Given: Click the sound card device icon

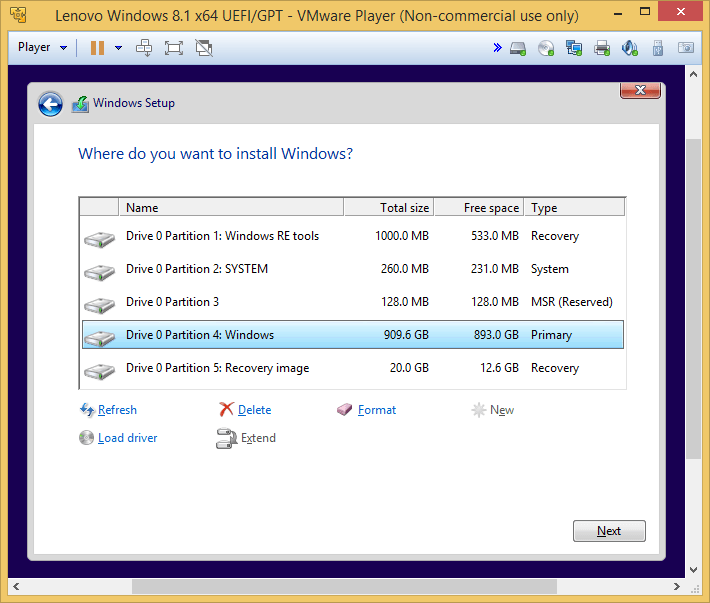Looking at the screenshot, I should tap(630, 48).
